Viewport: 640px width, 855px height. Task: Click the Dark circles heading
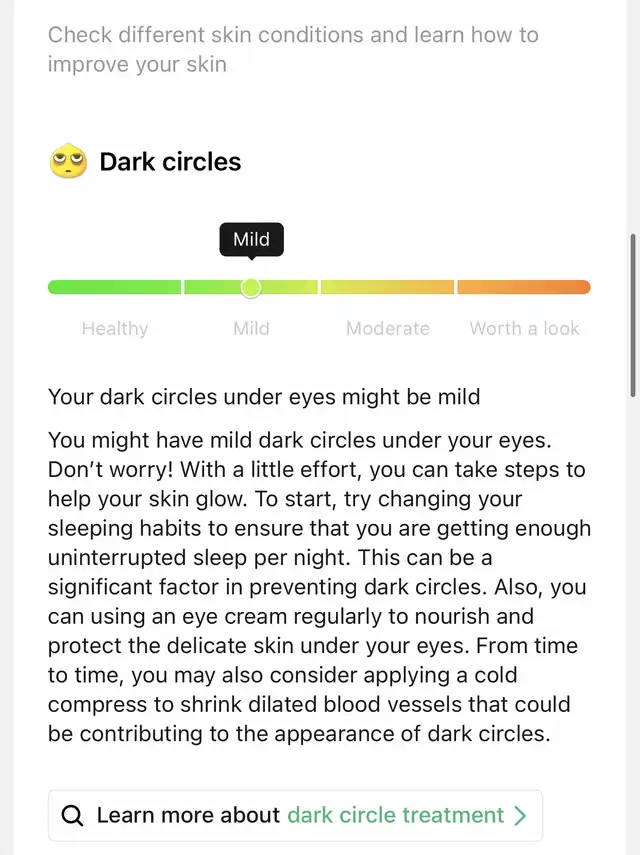click(x=170, y=162)
